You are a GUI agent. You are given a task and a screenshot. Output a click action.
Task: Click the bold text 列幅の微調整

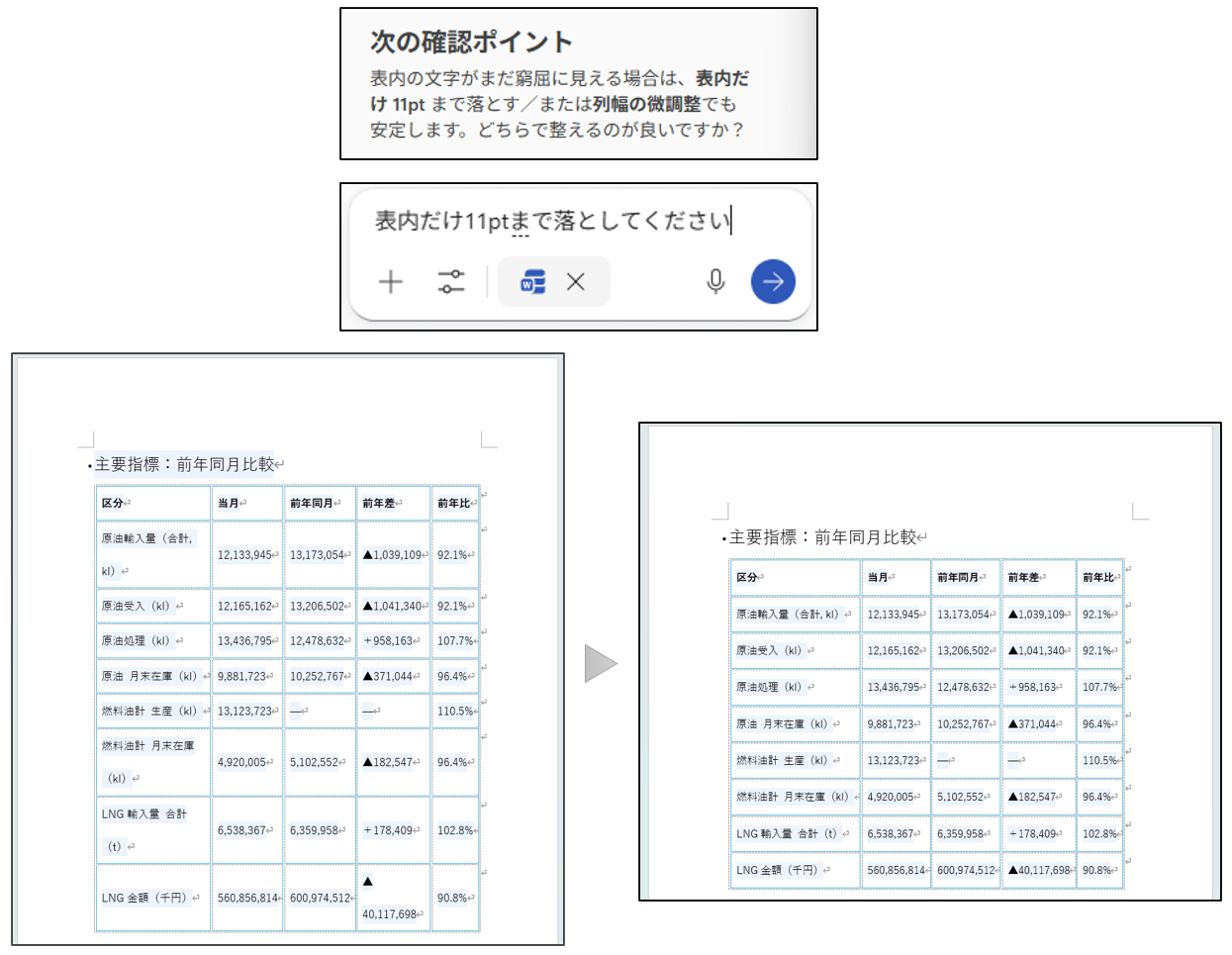[646, 104]
